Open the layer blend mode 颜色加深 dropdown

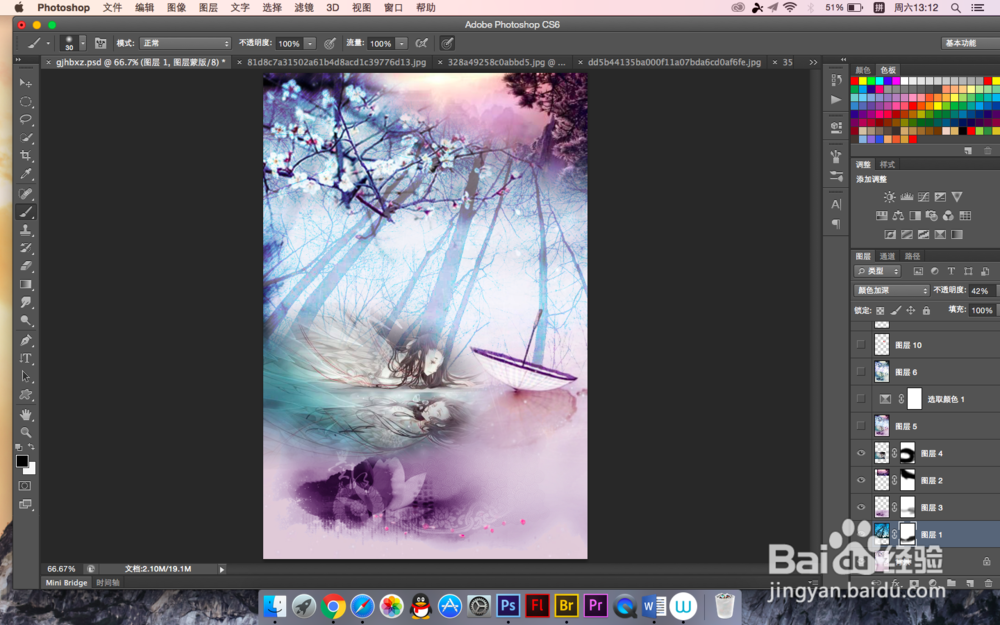[x=892, y=290]
